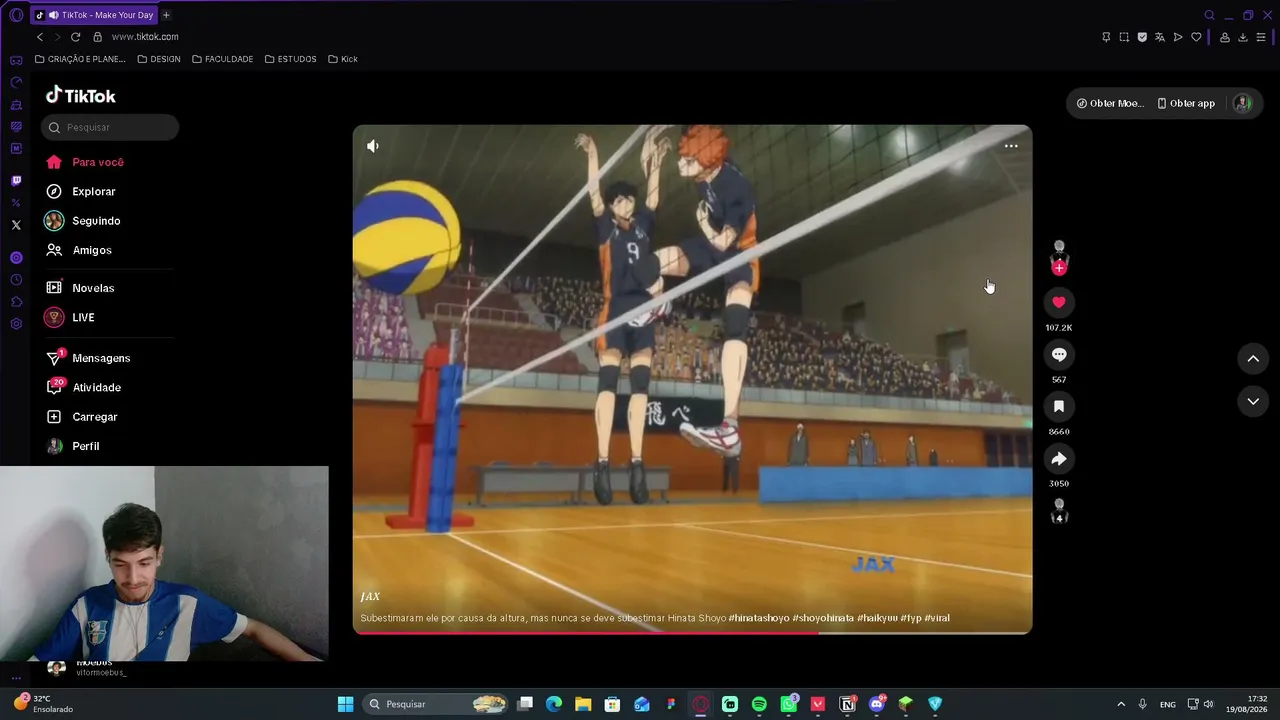1280x720 pixels.
Task: Bookmark the video to favorites
Action: (x=1059, y=406)
